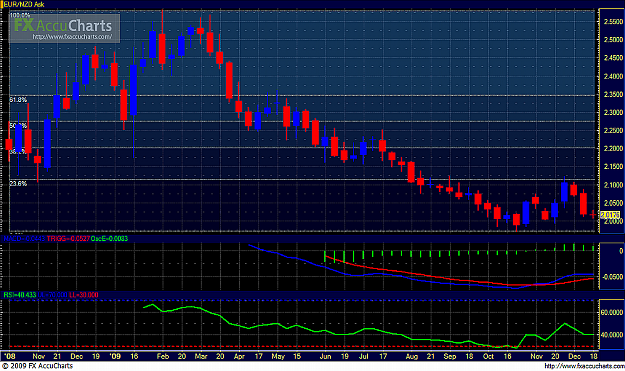The height and width of the screenshot is (371, 625).
Task: Click the '09 year label on date axis
Action: pos(115,356)
